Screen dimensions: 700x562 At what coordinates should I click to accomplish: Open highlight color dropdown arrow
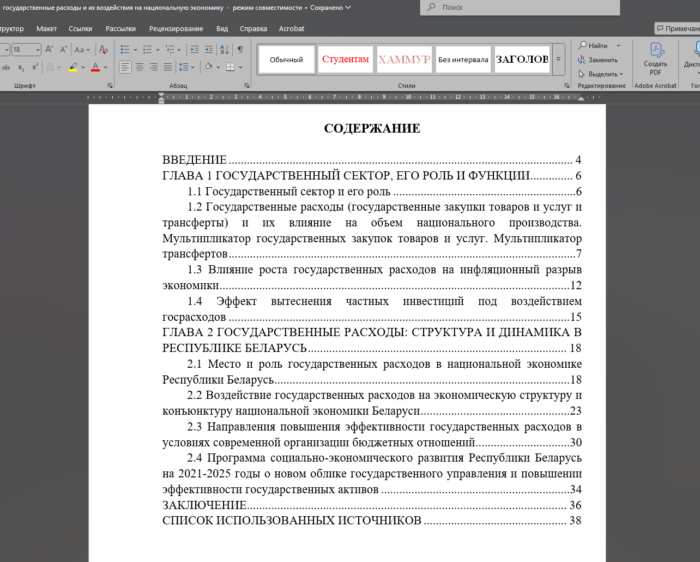pos(83,67)
